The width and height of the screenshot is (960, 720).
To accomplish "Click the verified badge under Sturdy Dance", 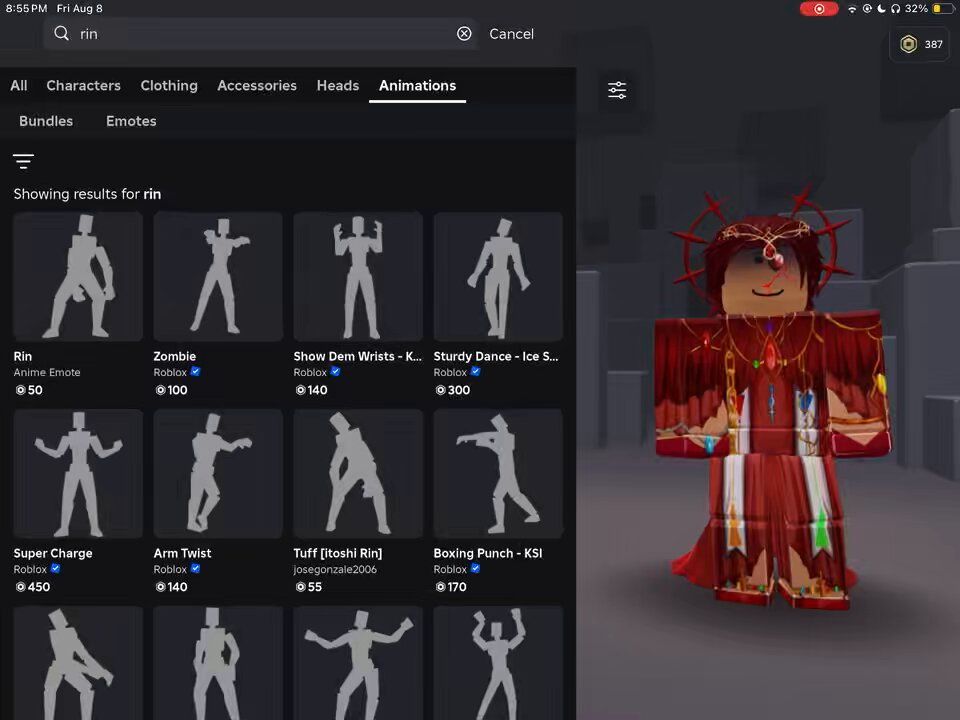I will (475, 372).
